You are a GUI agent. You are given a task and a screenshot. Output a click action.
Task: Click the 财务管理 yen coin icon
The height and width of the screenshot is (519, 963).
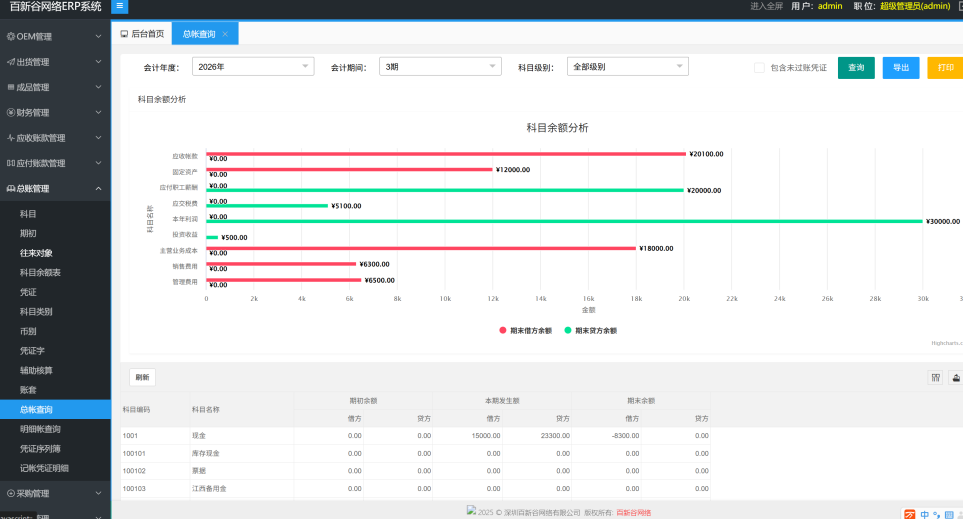tap(10, 113)
